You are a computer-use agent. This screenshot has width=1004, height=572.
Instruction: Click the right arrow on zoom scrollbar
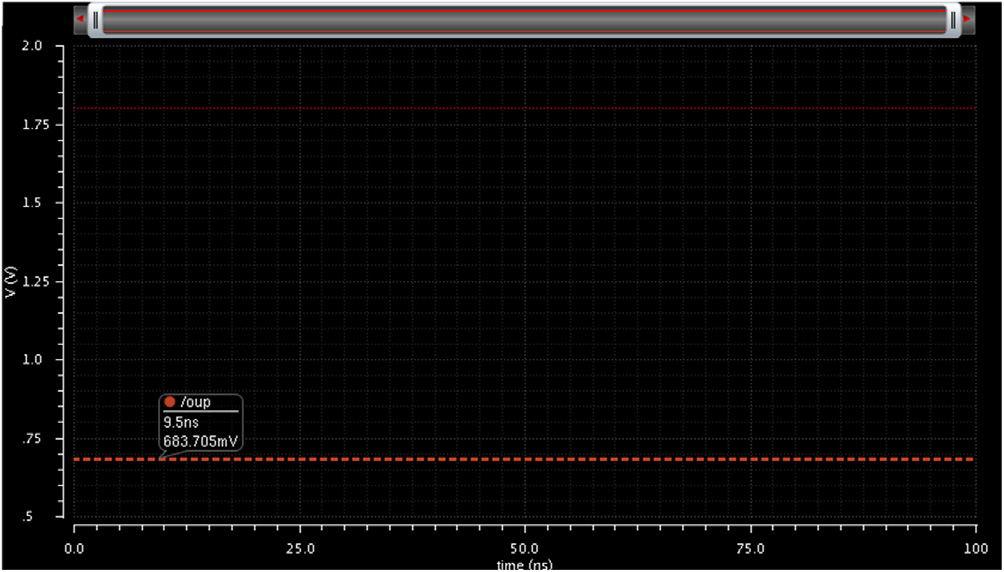[967, 18]
